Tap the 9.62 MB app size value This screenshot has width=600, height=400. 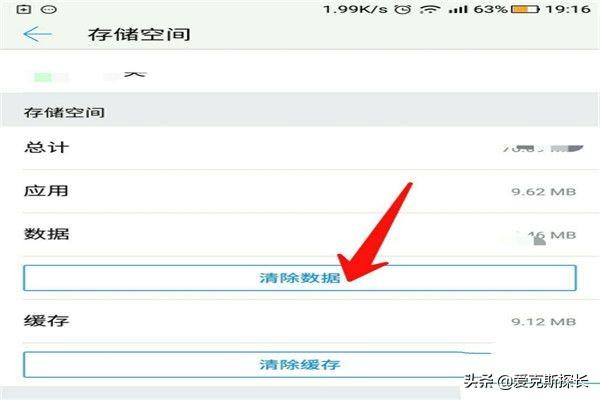click(544, 191)
